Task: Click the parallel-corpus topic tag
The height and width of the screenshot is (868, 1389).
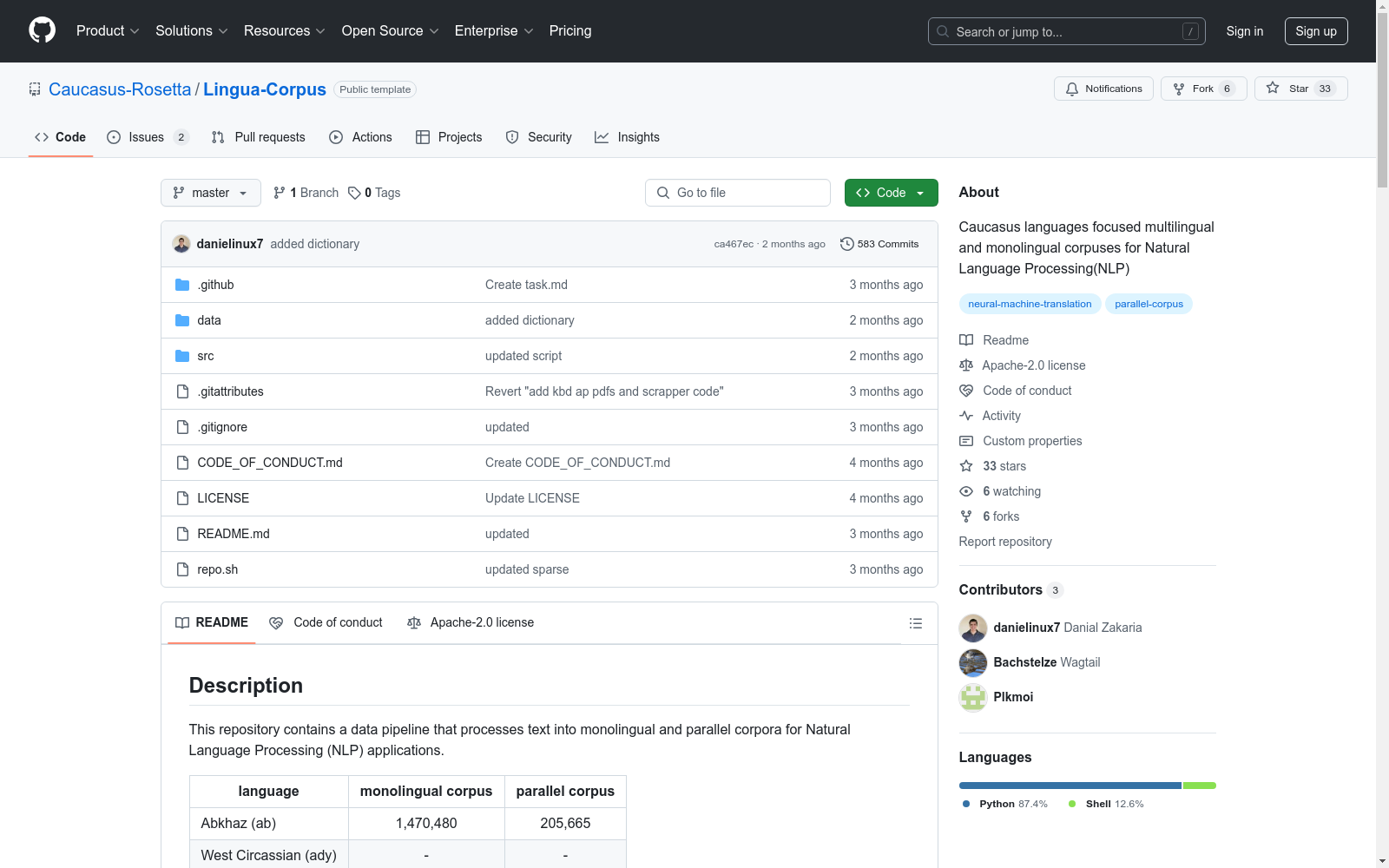Action: pyautogui.click(x=1149, y=304)
